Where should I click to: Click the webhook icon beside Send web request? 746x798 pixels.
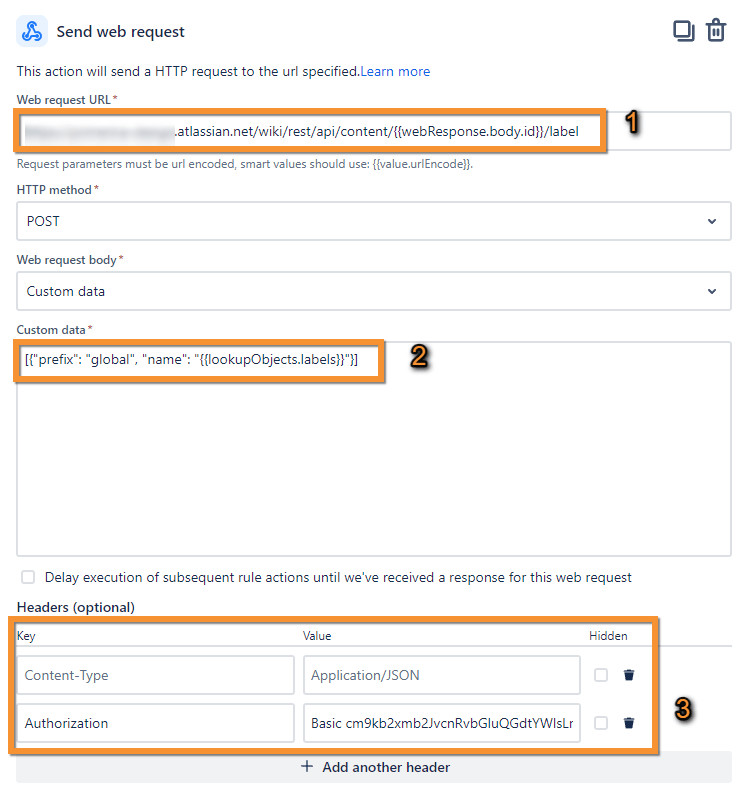[32, 31]
